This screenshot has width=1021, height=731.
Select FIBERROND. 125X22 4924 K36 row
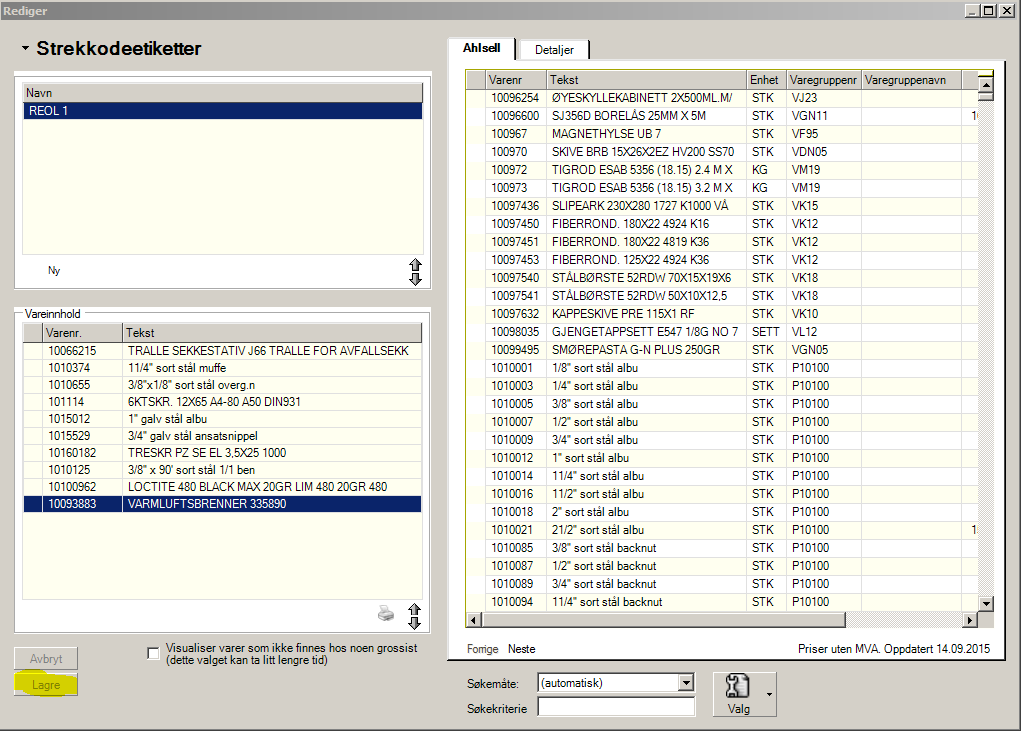[x=721, y=260]
